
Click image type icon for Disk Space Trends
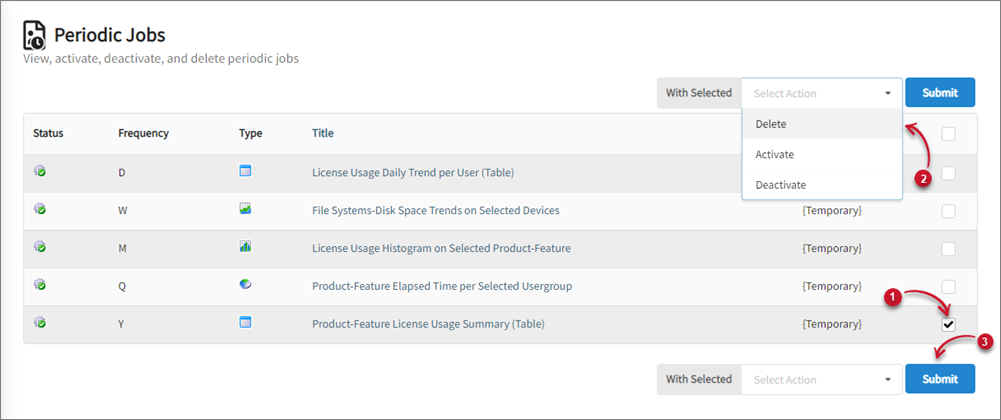(x=245, y=209)
